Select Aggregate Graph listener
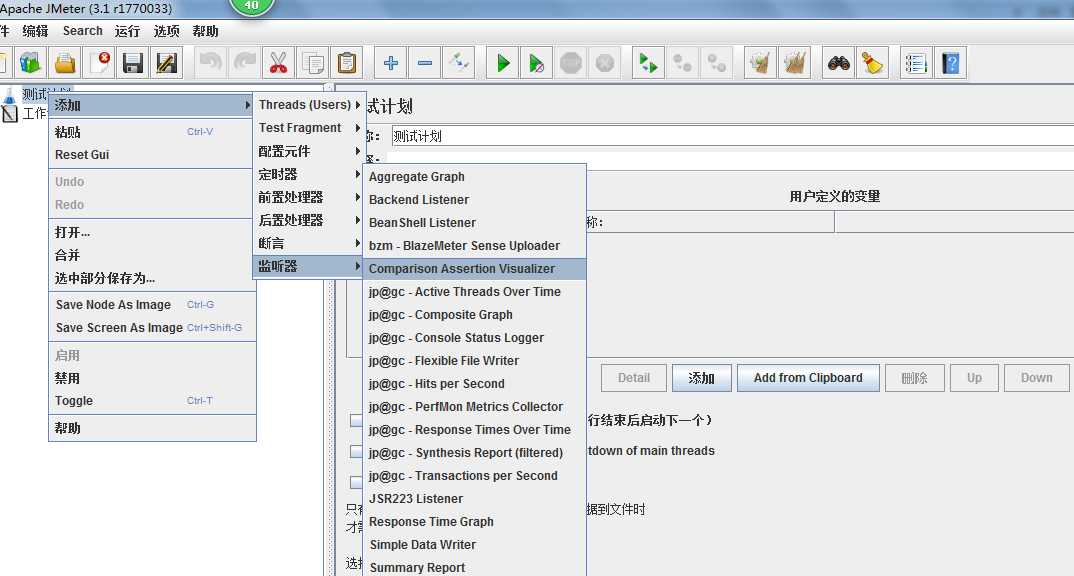 click(474, 177)
